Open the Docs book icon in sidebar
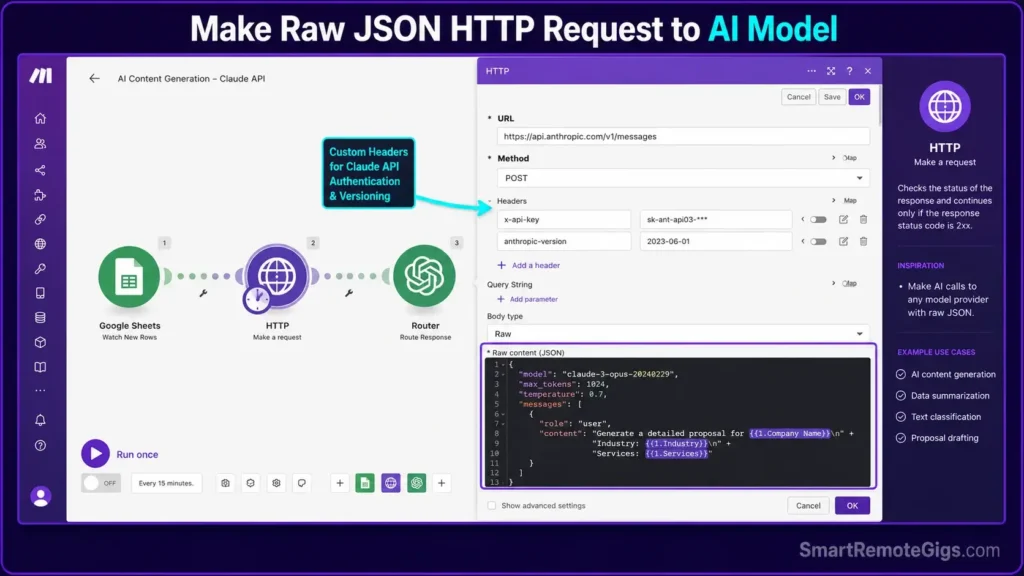This screenshot has height=576, width=1024. click(x=40, y=367)
